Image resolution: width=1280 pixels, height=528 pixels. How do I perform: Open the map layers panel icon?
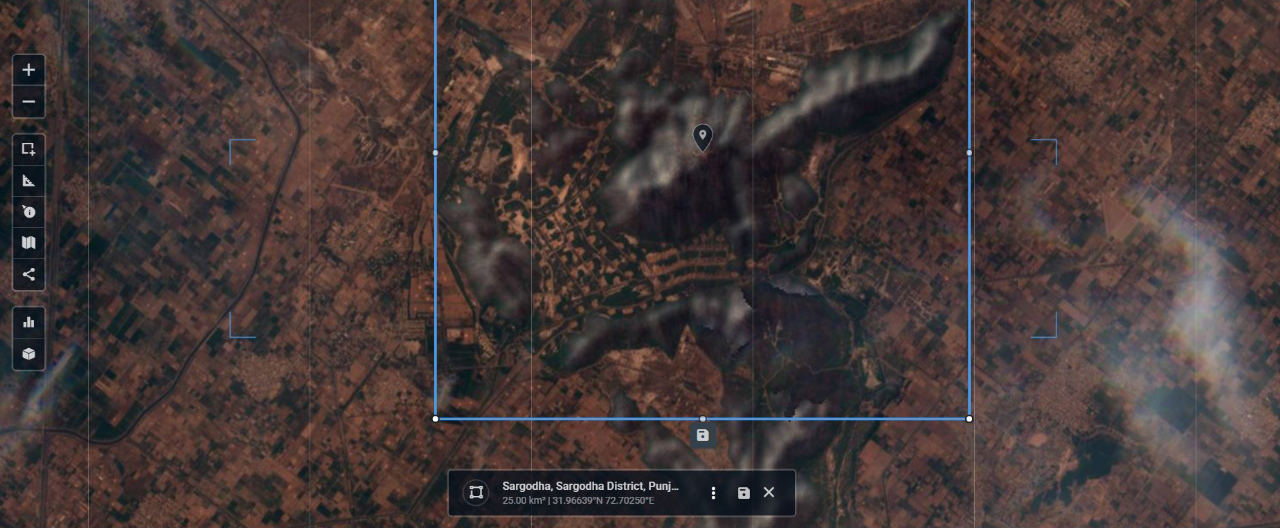(x=28, y=242)
